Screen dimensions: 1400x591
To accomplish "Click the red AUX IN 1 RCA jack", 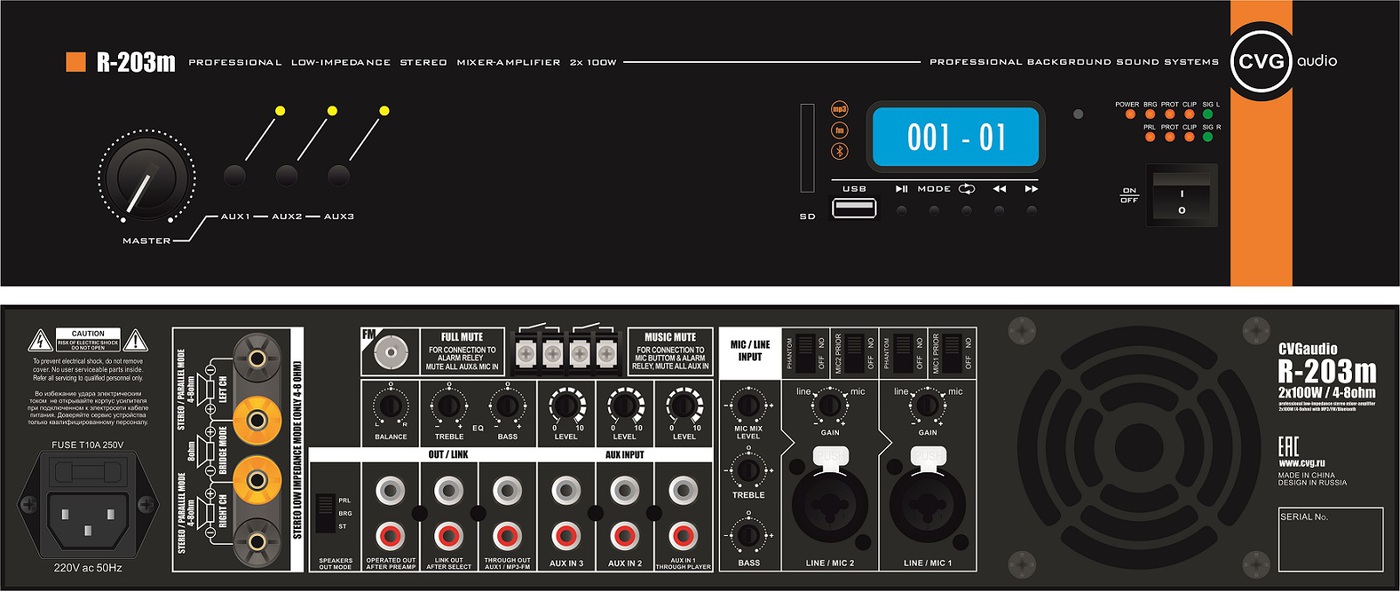I will coord(684,537).
